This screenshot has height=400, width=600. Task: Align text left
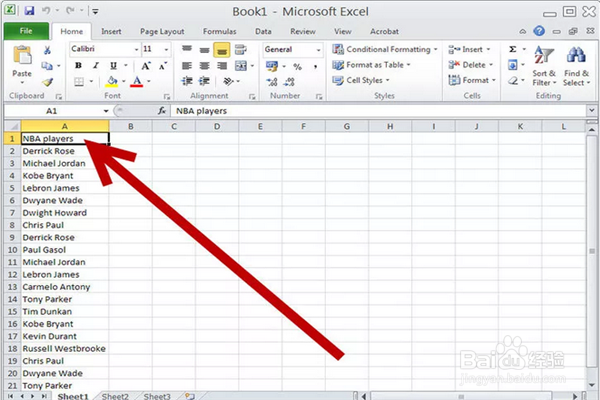(187, 66)
